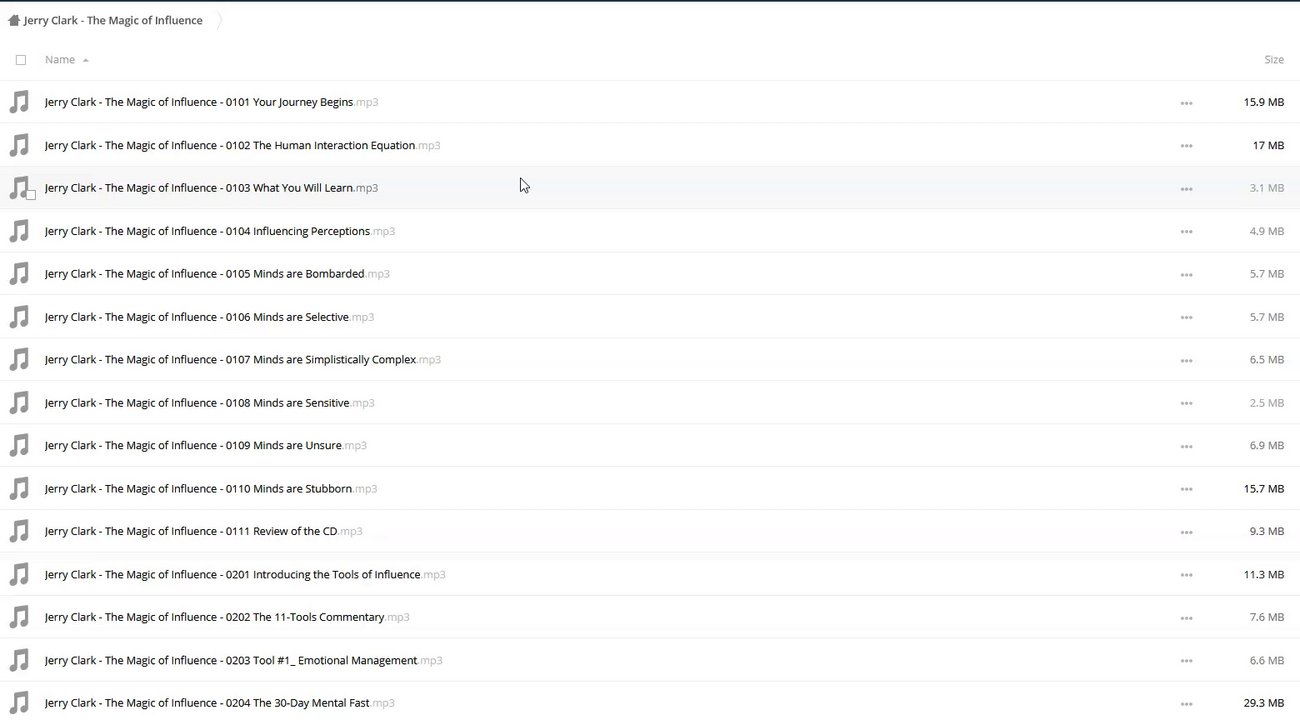This screenshot has width=1300, height=720.
Task: Open the file 0104 Influencing Perceptions.mp3
Action: pyautogui.click(x=220, y=231)
